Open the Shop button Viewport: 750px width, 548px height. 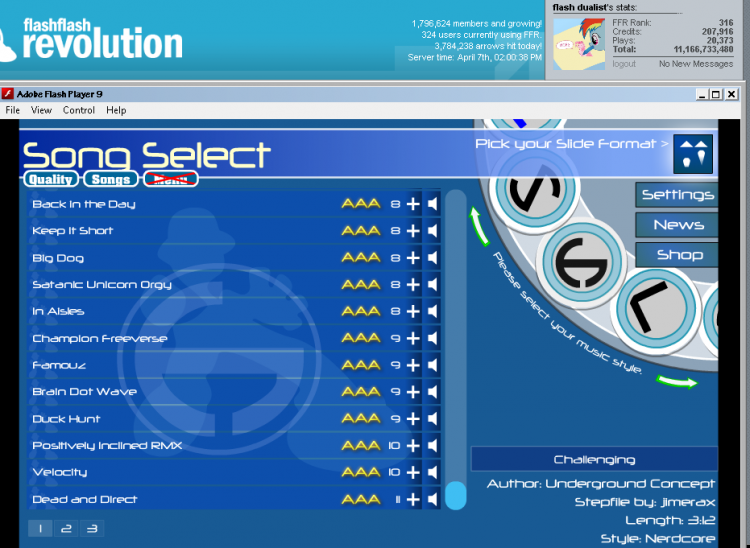(677, 254)
